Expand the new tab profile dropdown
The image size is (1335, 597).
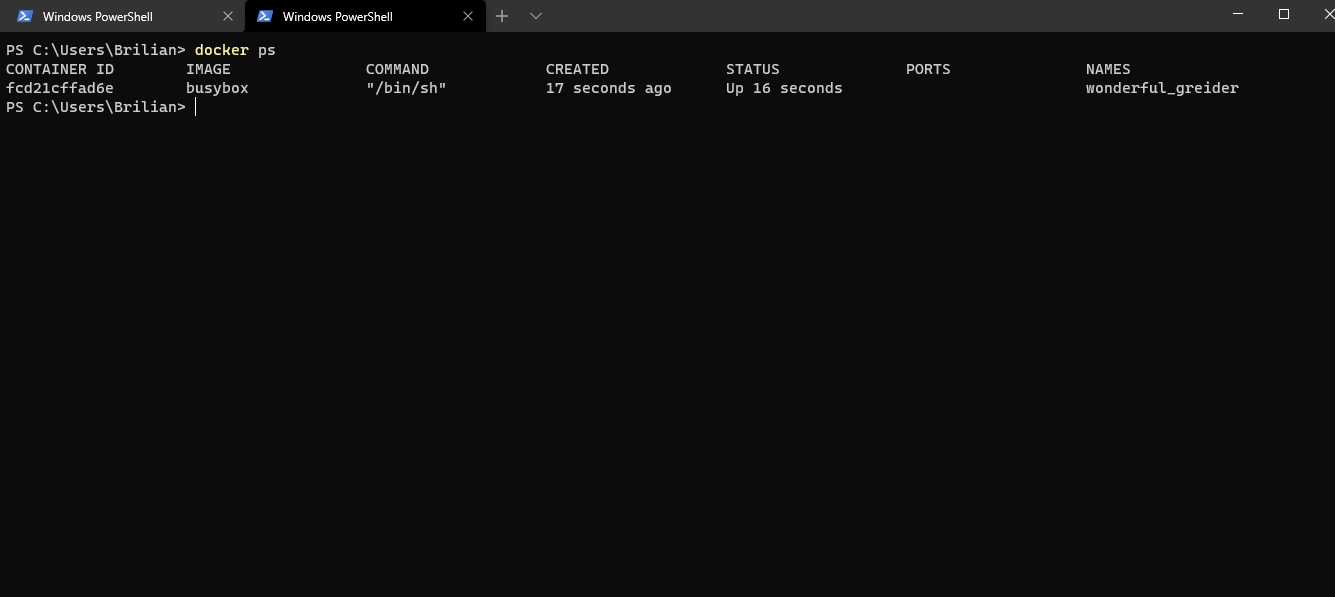(x=536, y=16)
